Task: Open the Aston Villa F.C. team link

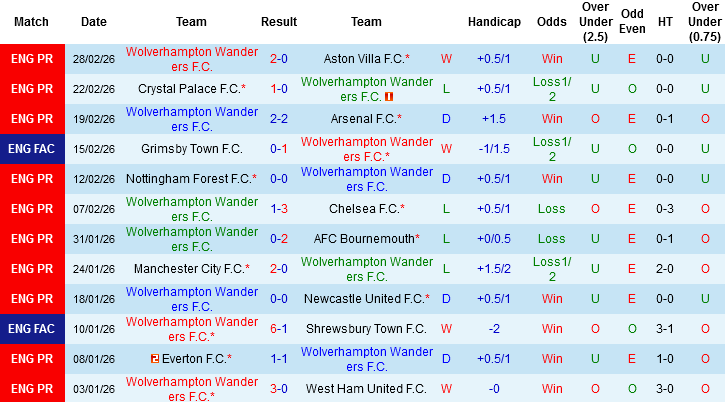Action: click(x=366, y=59)
